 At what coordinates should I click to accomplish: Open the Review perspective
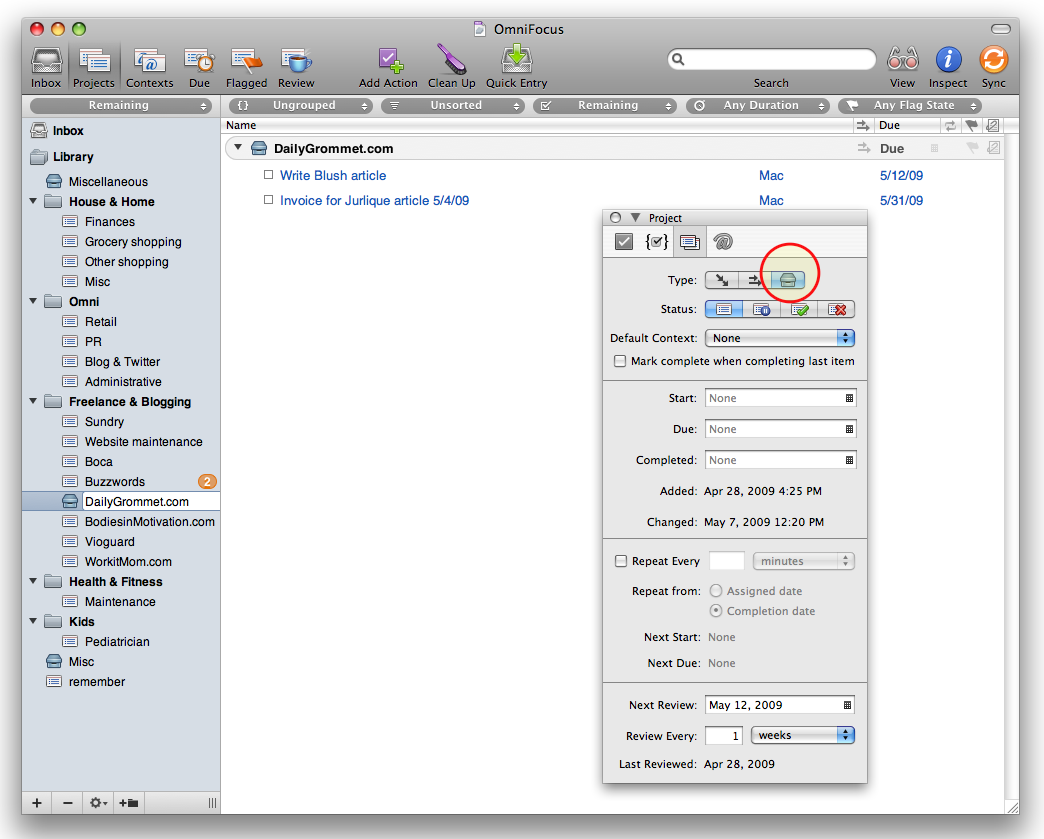click(x=296, y=67)
